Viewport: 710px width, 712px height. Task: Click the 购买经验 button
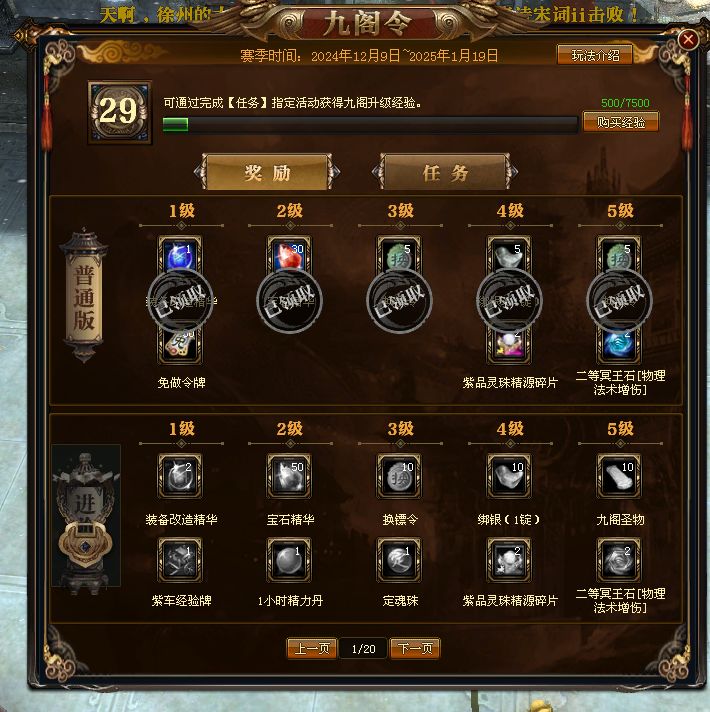(621, 122)
